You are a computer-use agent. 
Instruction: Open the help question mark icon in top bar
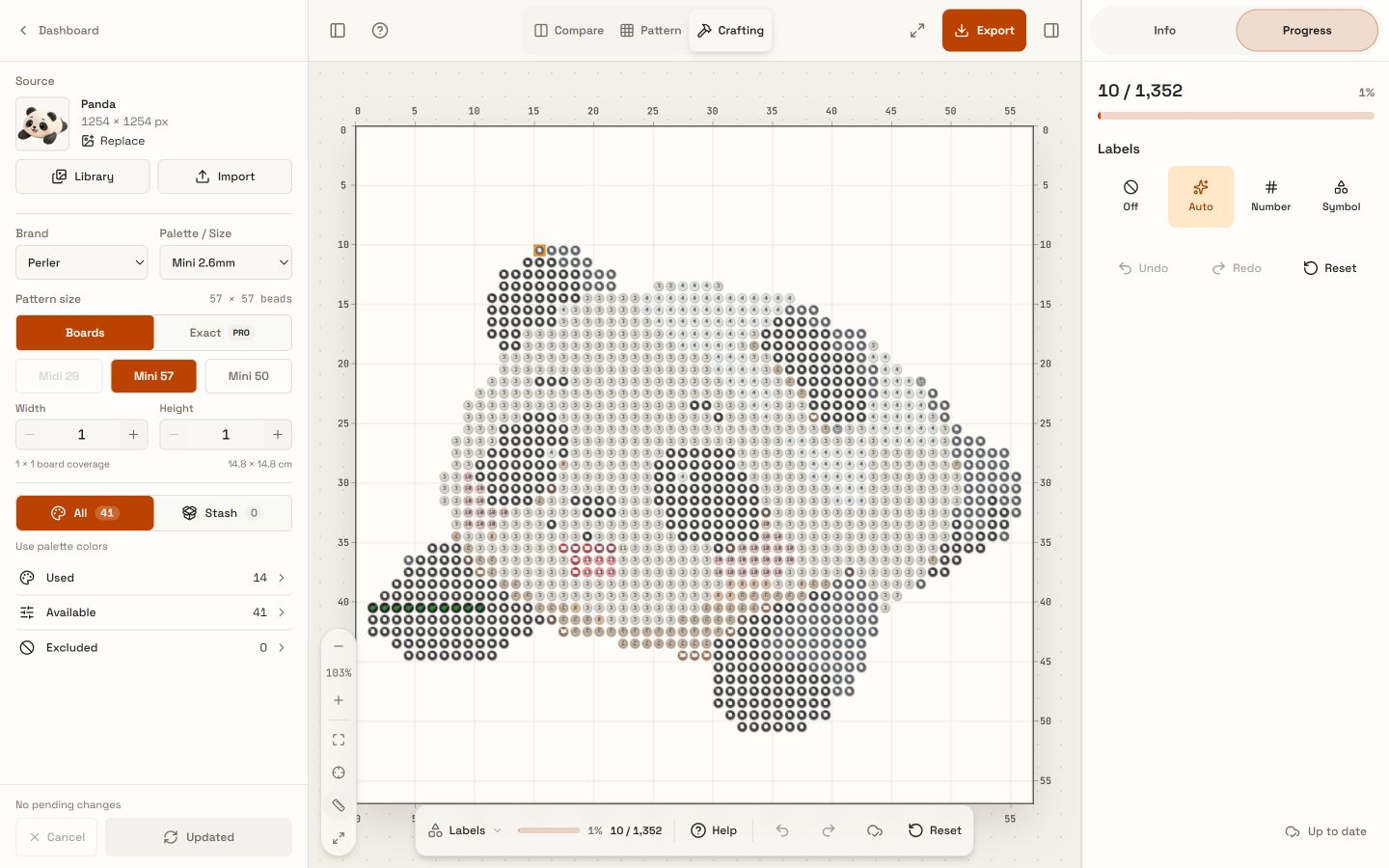(x=380, y=31)
